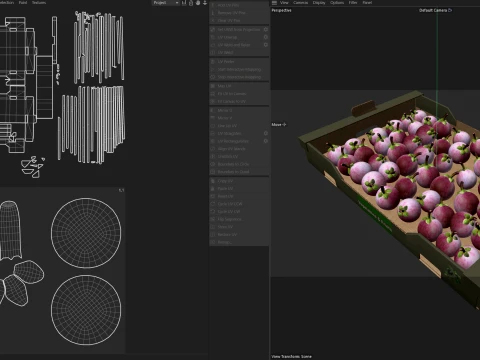Image resolution: width=480 pixels, height=360 pixels.
Task: Choose Store UV command
Action: 239,227
